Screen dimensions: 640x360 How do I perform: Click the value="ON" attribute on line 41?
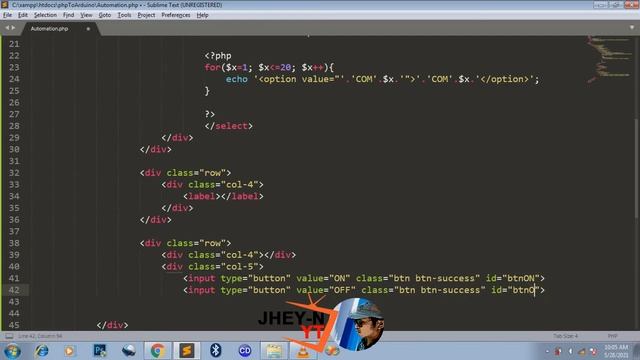coord(323,278)
